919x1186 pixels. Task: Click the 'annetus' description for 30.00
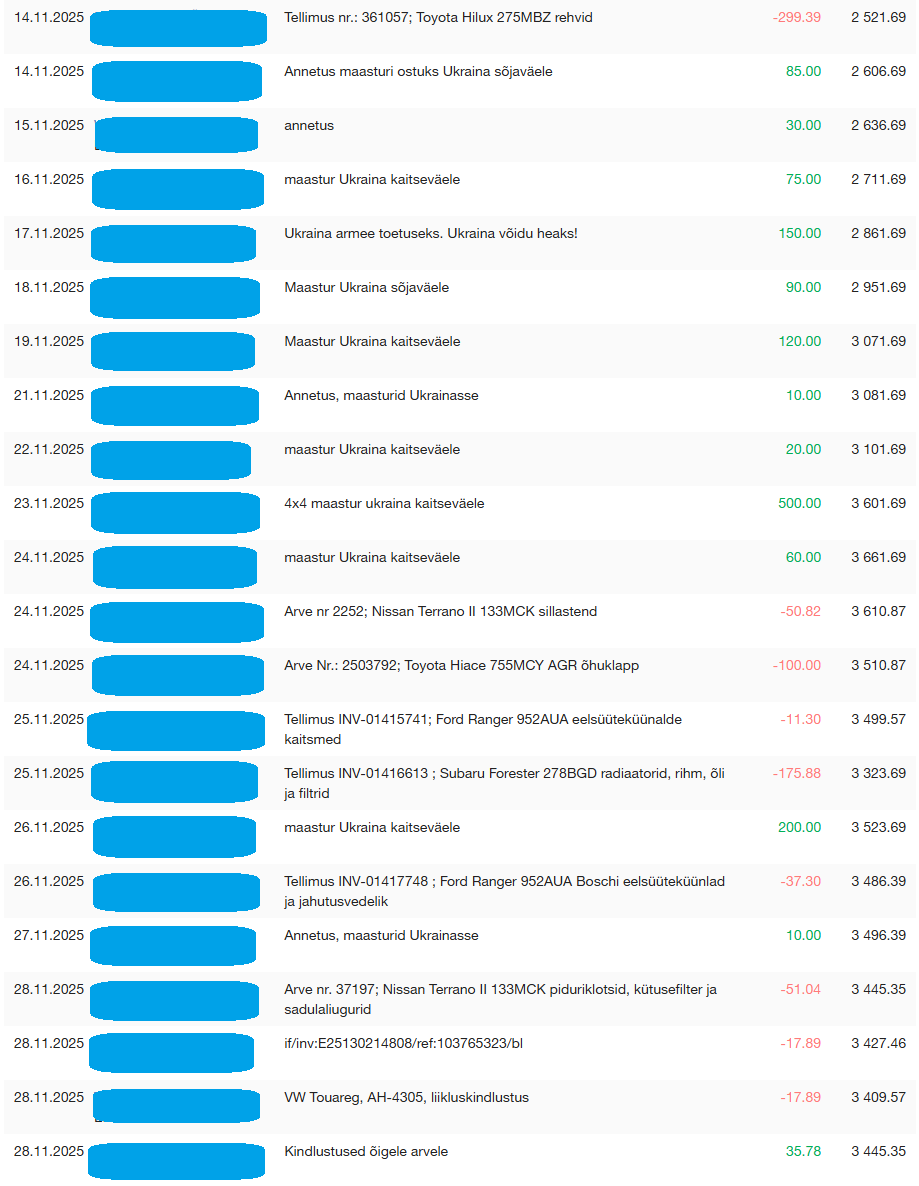coord(309,126)
